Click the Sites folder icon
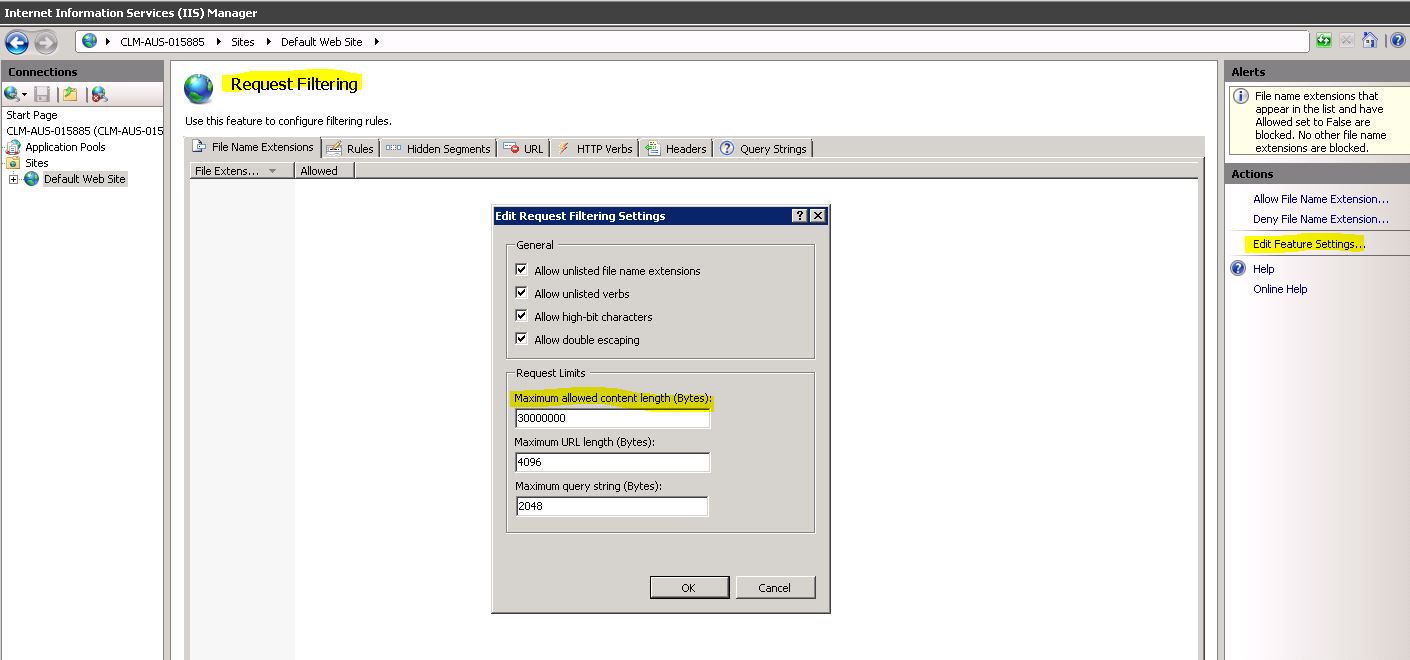 click(x=14, y=163)
